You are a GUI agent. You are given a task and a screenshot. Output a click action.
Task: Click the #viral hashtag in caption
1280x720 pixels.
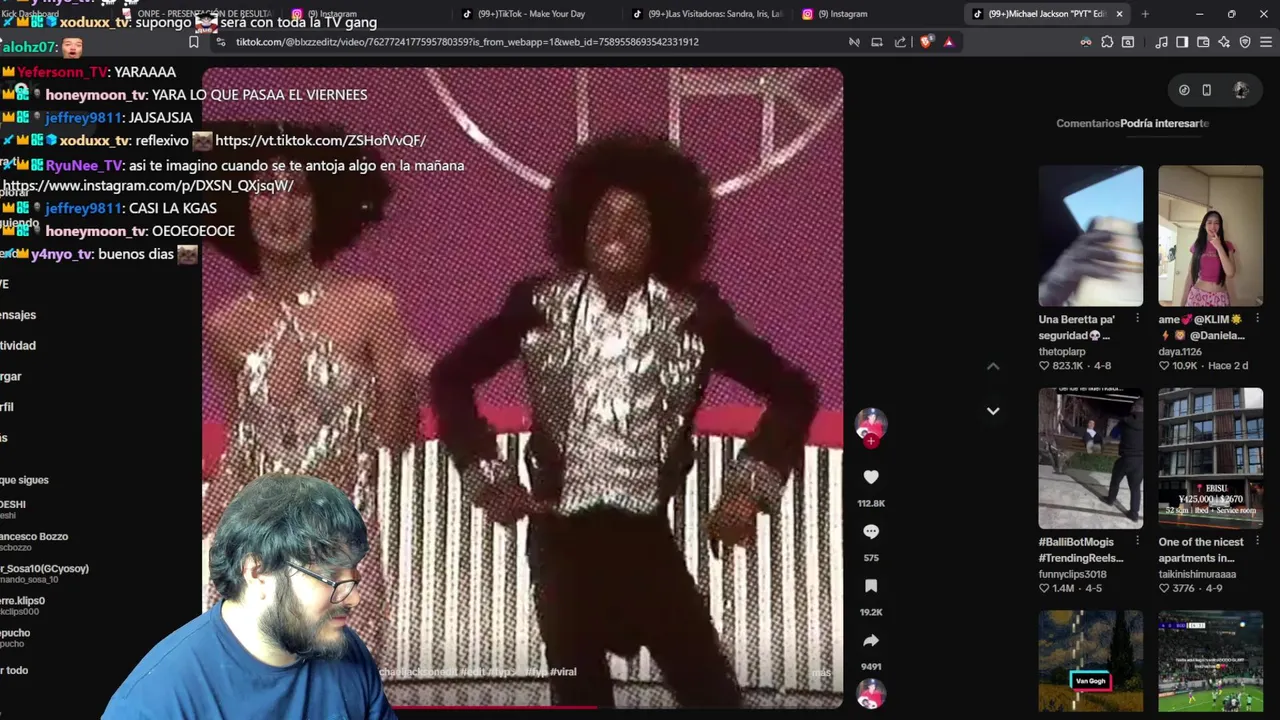point(563,672)
